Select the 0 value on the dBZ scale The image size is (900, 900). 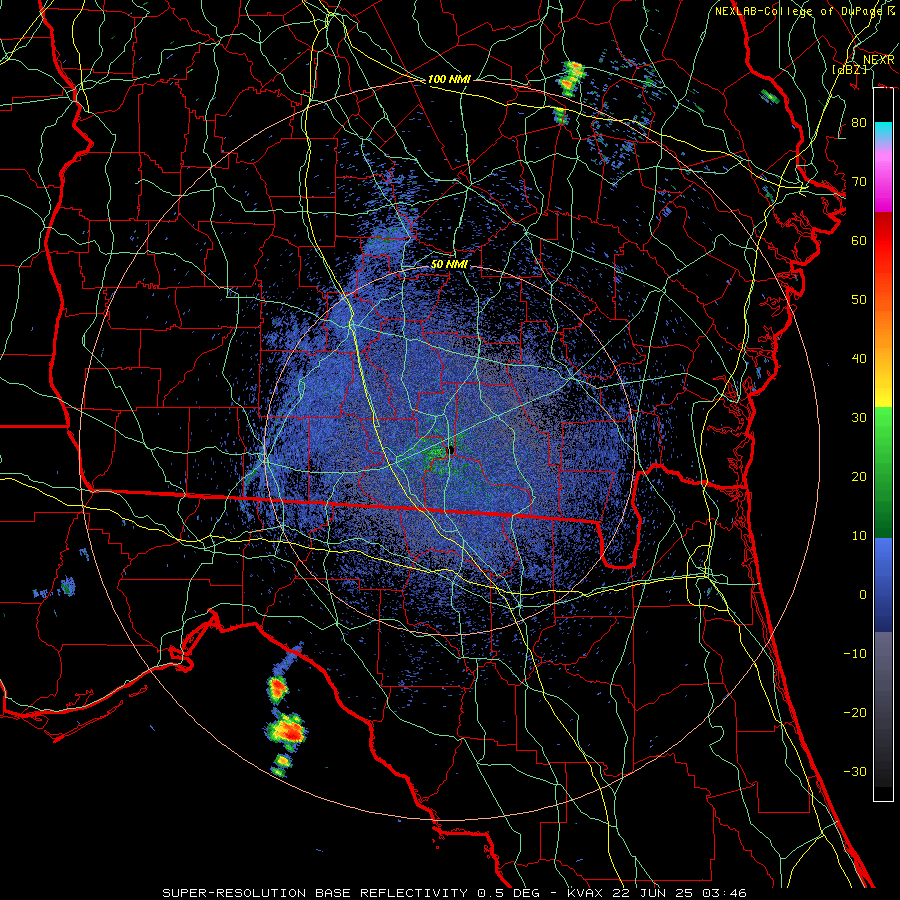click(x=863, y=595)
